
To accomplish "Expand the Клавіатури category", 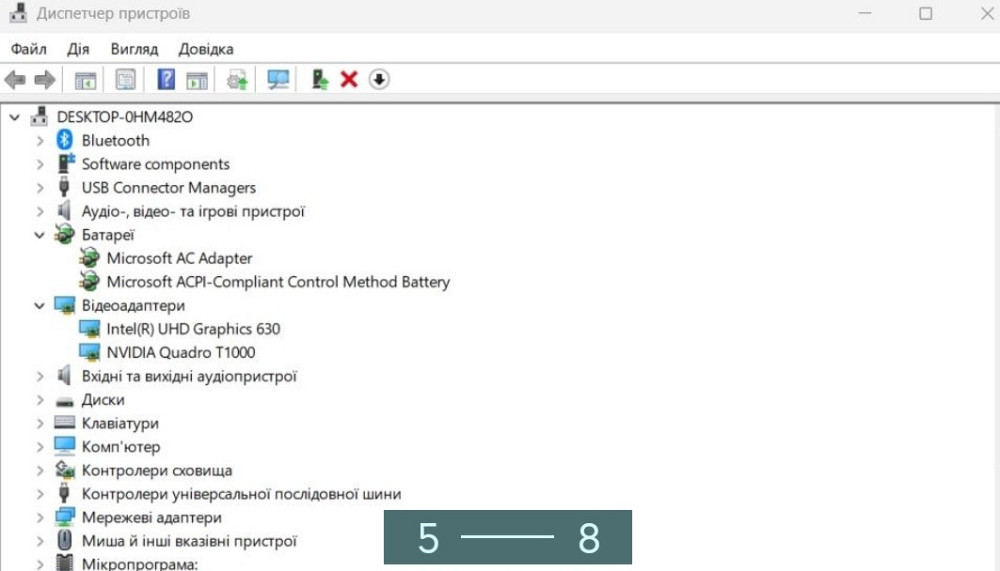I will point(40,423).
